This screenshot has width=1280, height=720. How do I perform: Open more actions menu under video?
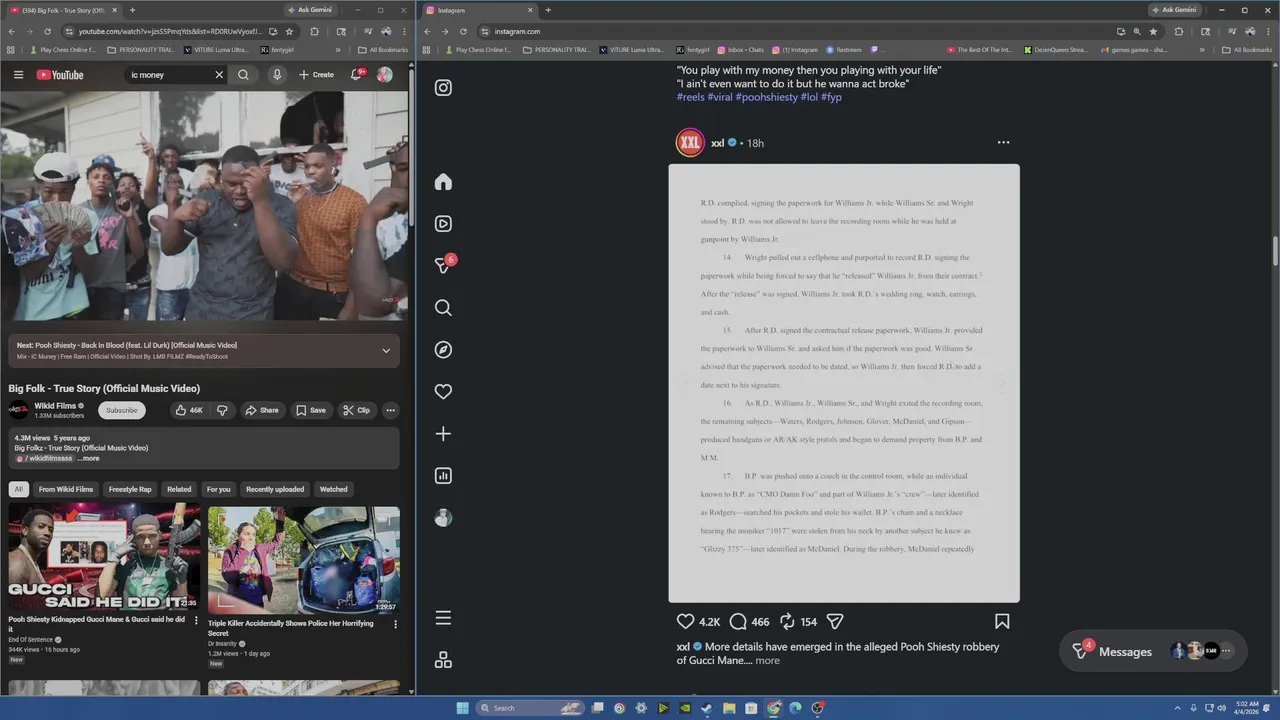(391, 410)
